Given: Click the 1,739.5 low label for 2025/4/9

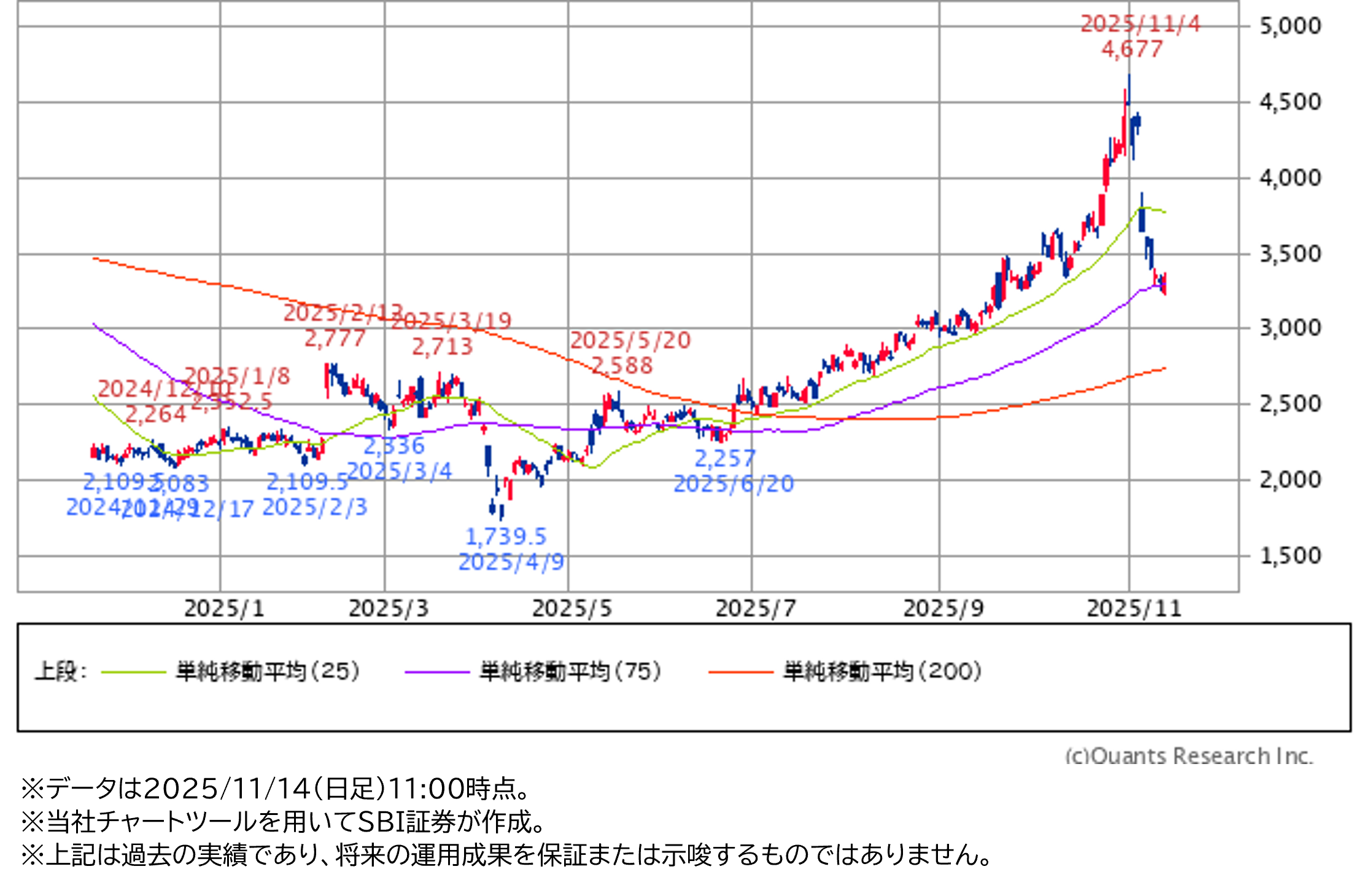Looking at the screenshot, I should pyautogui.click(x=506, y=537).
